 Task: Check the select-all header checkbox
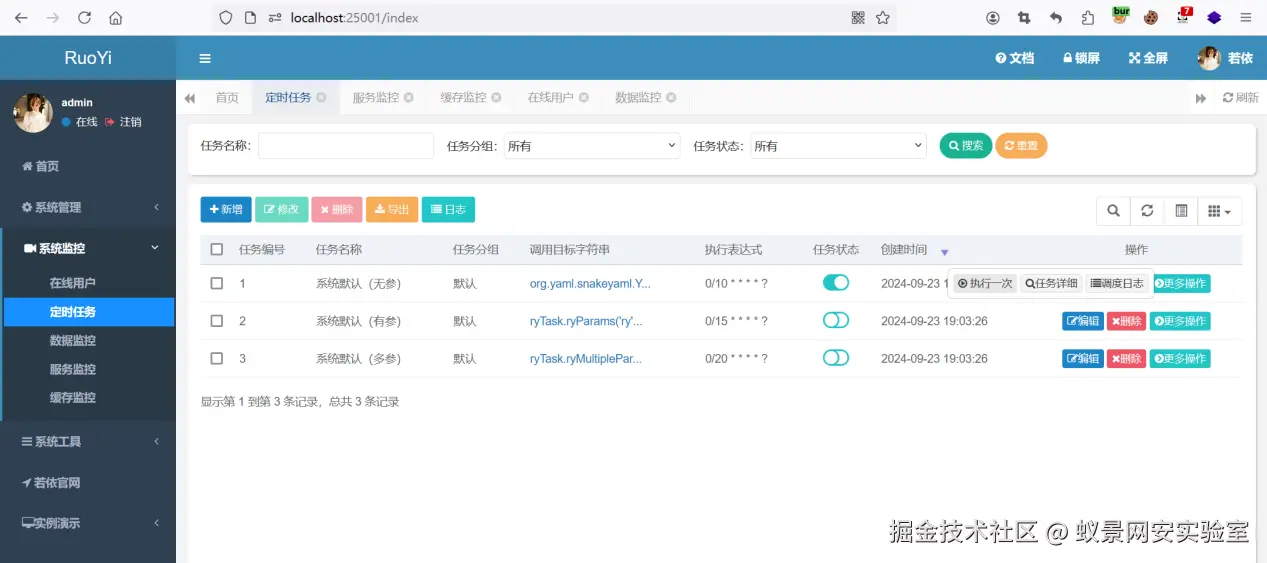click(x=217, y=250)
